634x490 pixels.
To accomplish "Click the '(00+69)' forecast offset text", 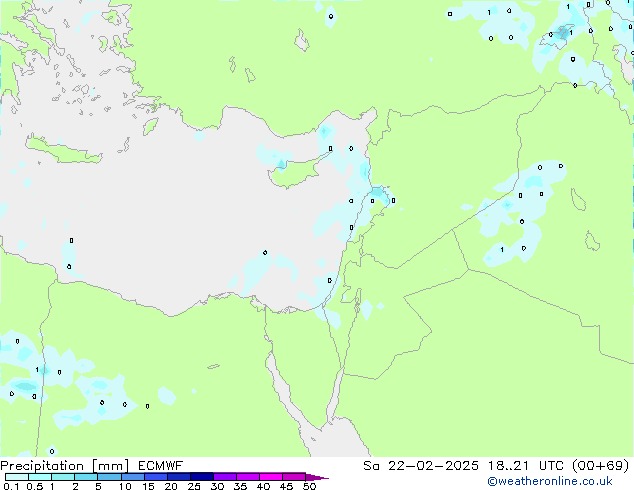I will coord(601,466).
